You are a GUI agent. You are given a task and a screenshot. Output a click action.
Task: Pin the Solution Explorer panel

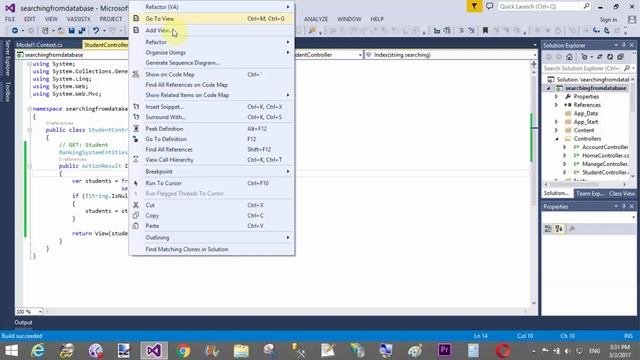[x=624, y=45]
